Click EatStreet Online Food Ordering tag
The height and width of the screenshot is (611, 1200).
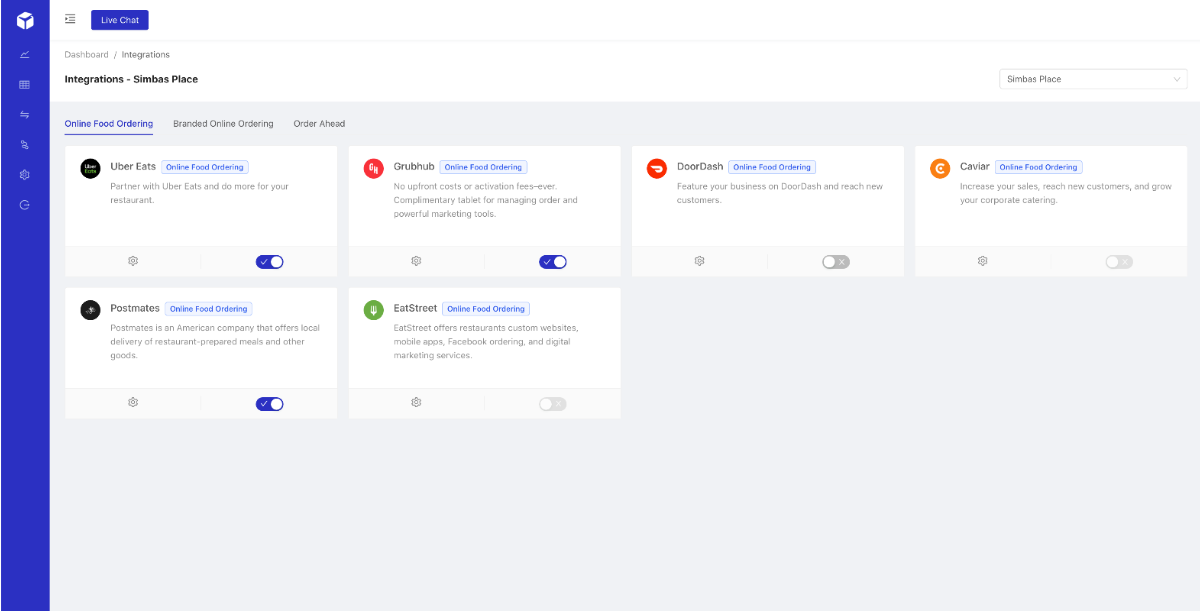486,309
